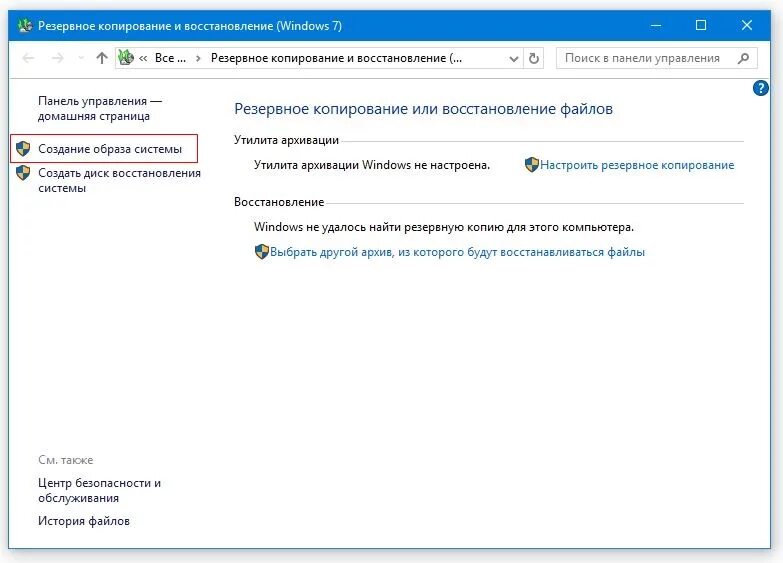
Task: Open Создать диск восстановления системы link
Action: (119, 180)
